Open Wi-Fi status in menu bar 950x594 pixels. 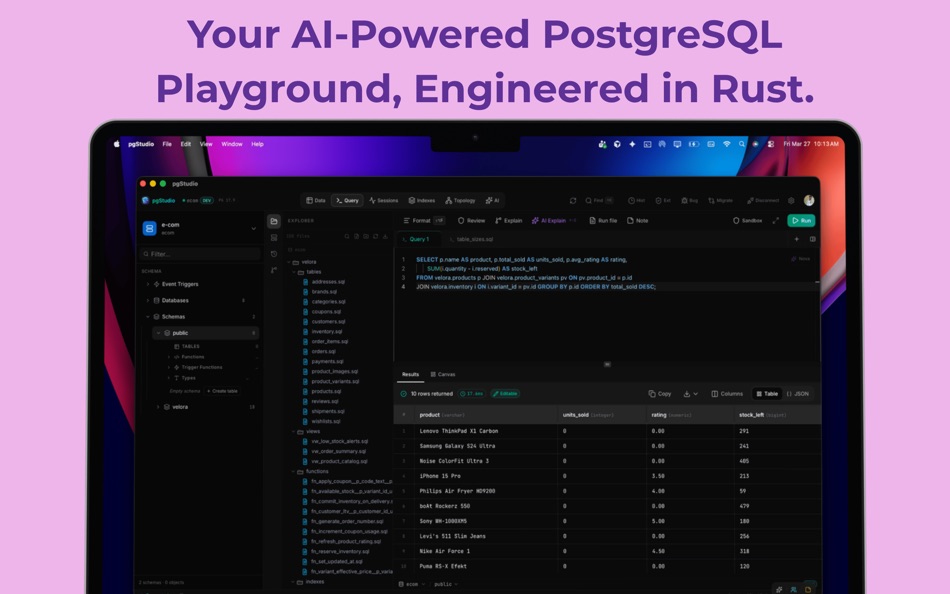click(726, 144)
